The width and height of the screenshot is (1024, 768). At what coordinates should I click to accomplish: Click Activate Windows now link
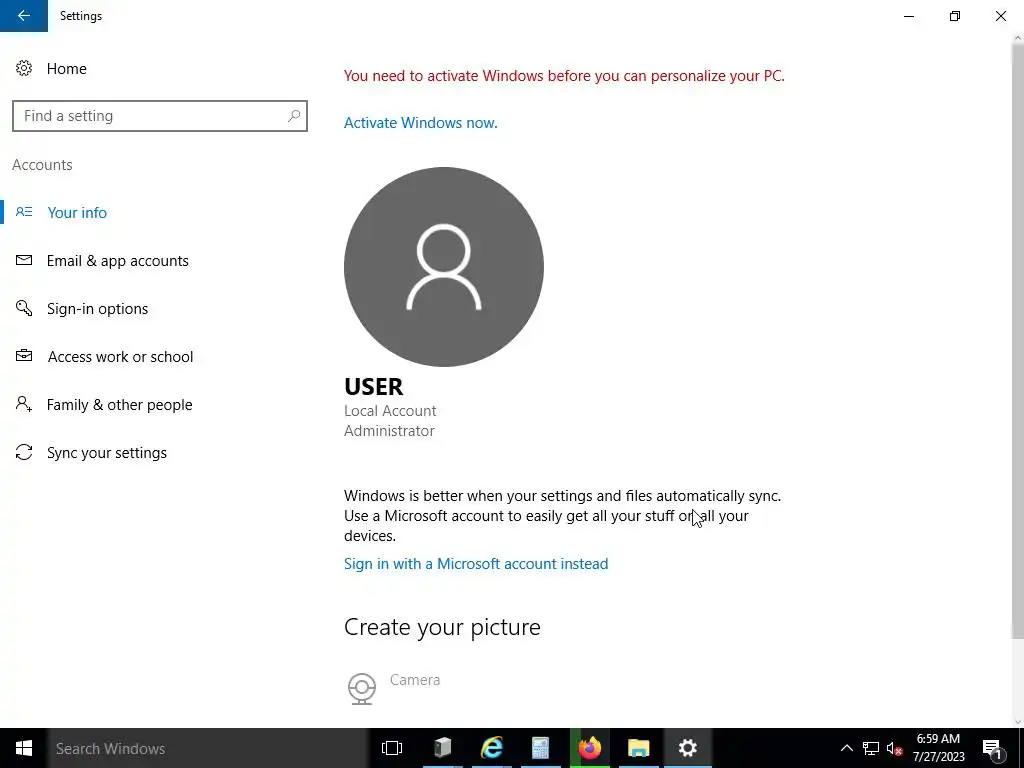tap(421, 123)
